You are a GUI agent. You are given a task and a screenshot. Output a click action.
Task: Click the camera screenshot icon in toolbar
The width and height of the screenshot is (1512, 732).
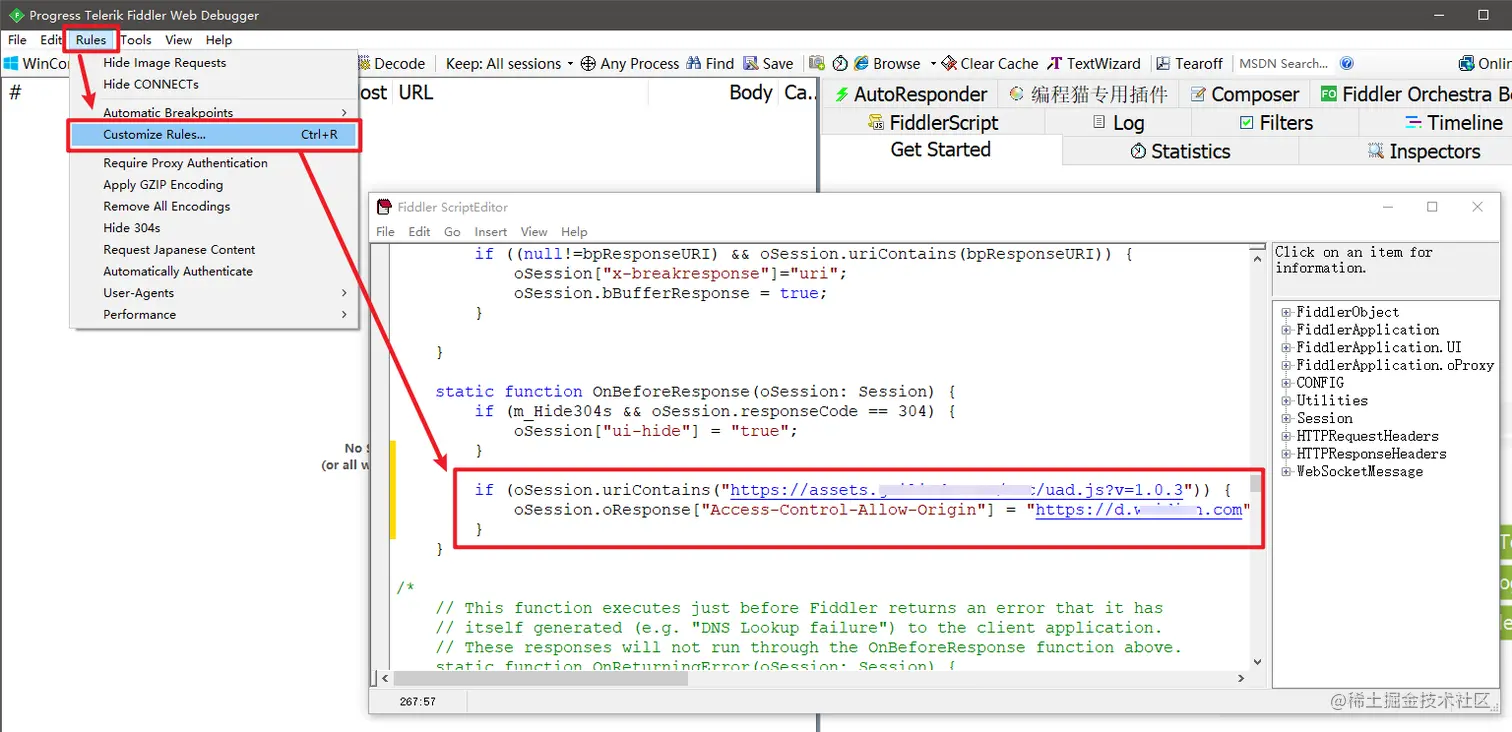coord(817,63)
